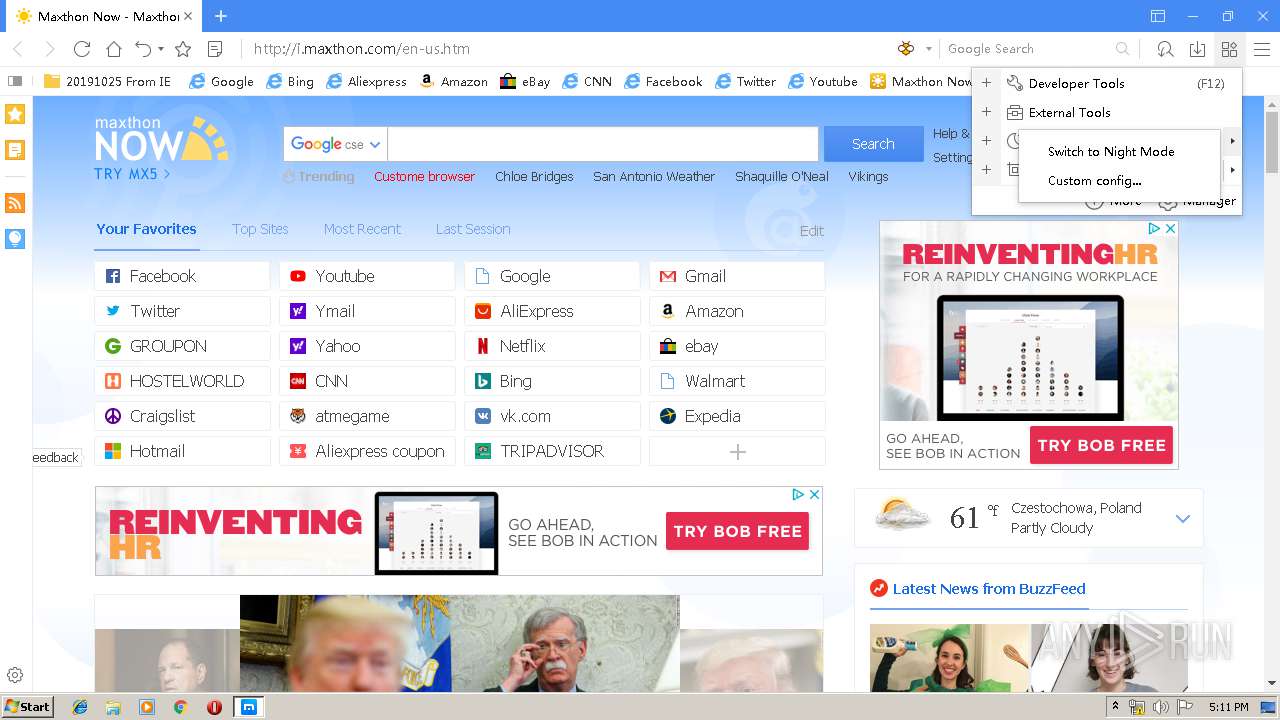Open the TRIPADVISOR favorite tile

click(x=552, y=451)
